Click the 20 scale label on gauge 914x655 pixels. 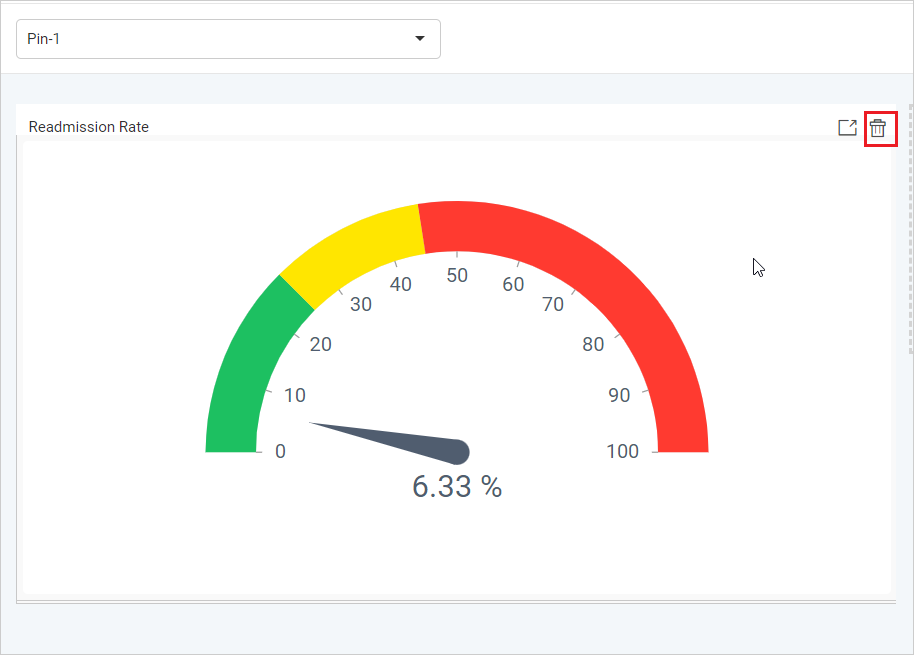tap(321, 344)
